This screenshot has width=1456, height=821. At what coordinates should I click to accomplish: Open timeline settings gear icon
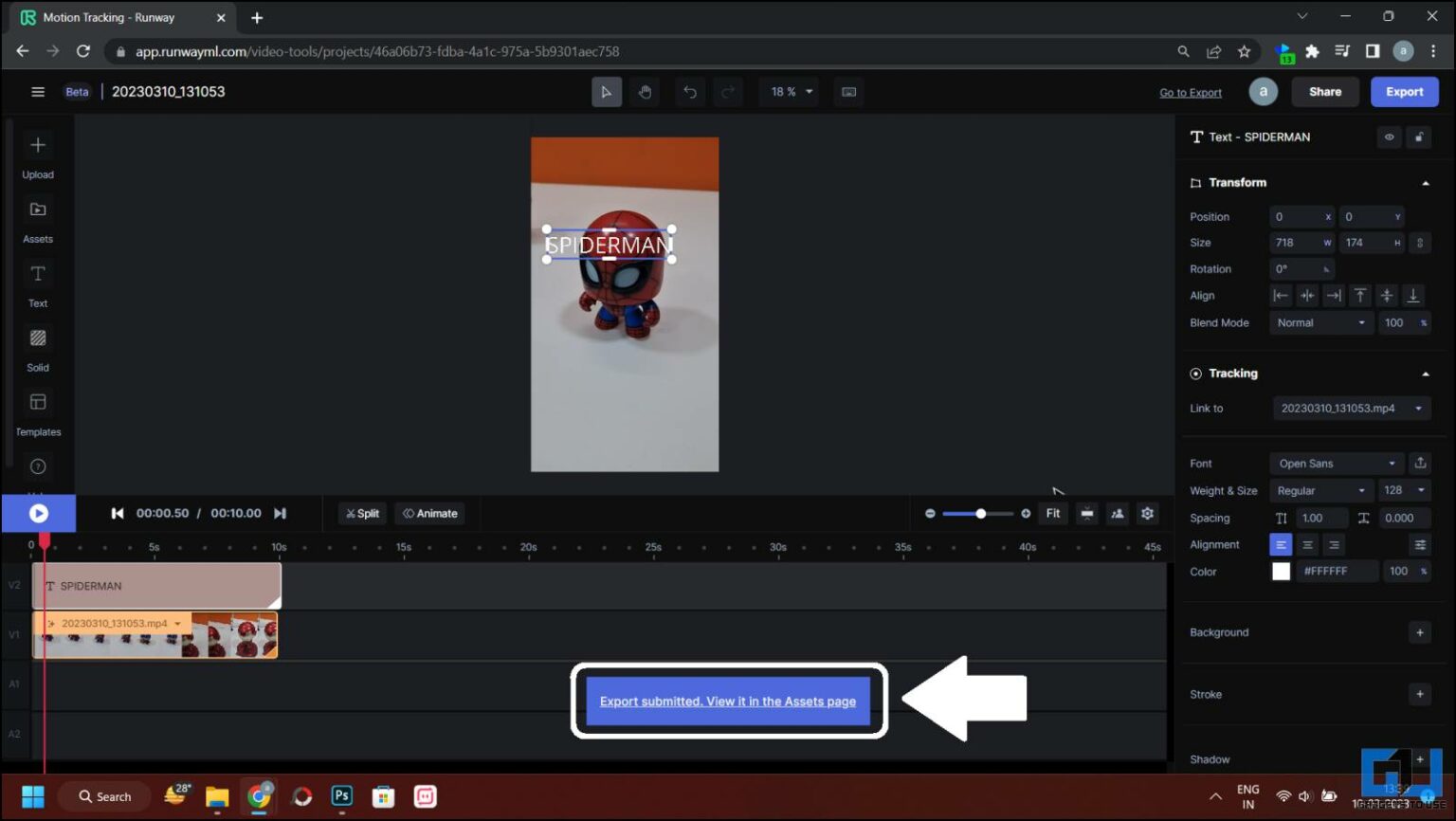coord(1147,513)
